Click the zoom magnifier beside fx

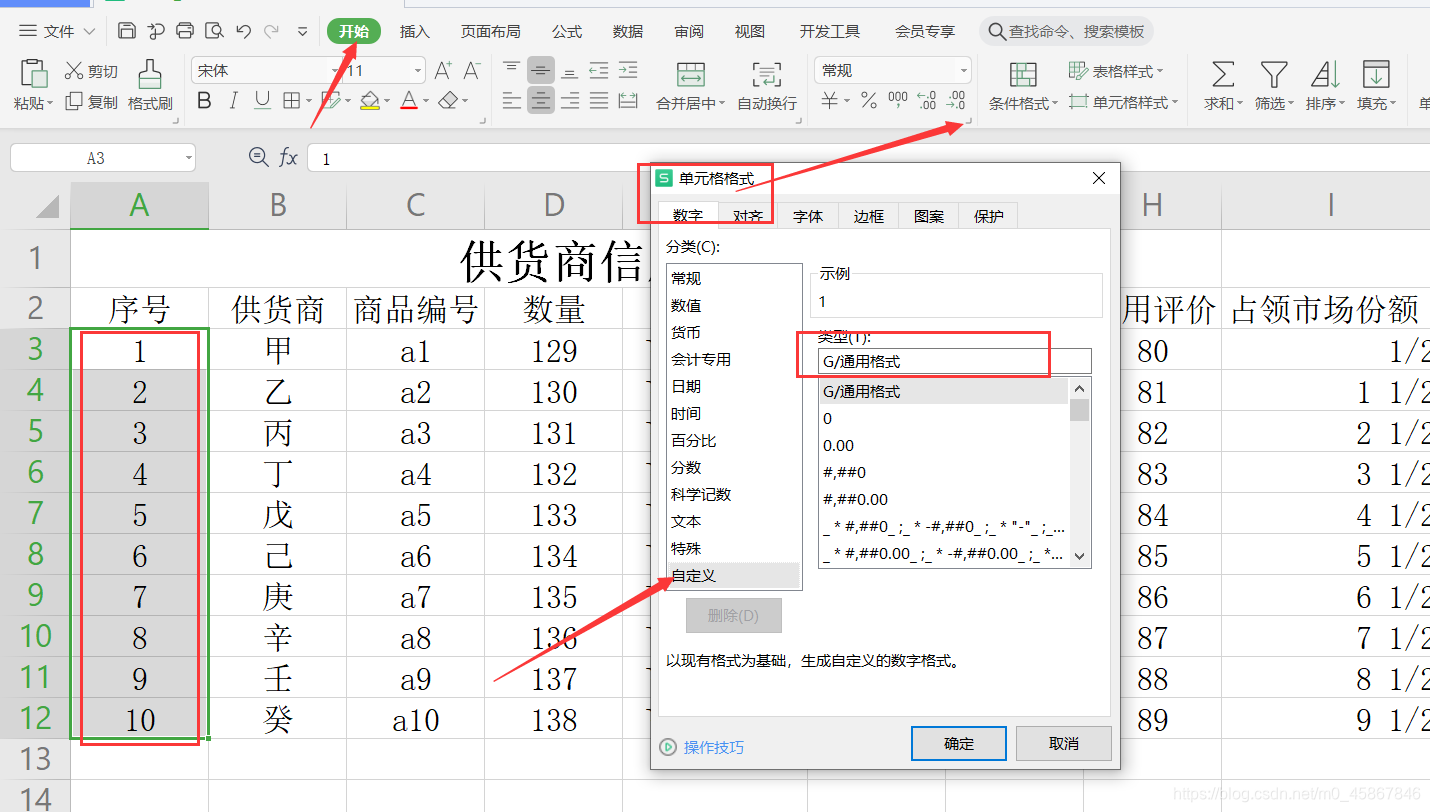tap(258, 157)
